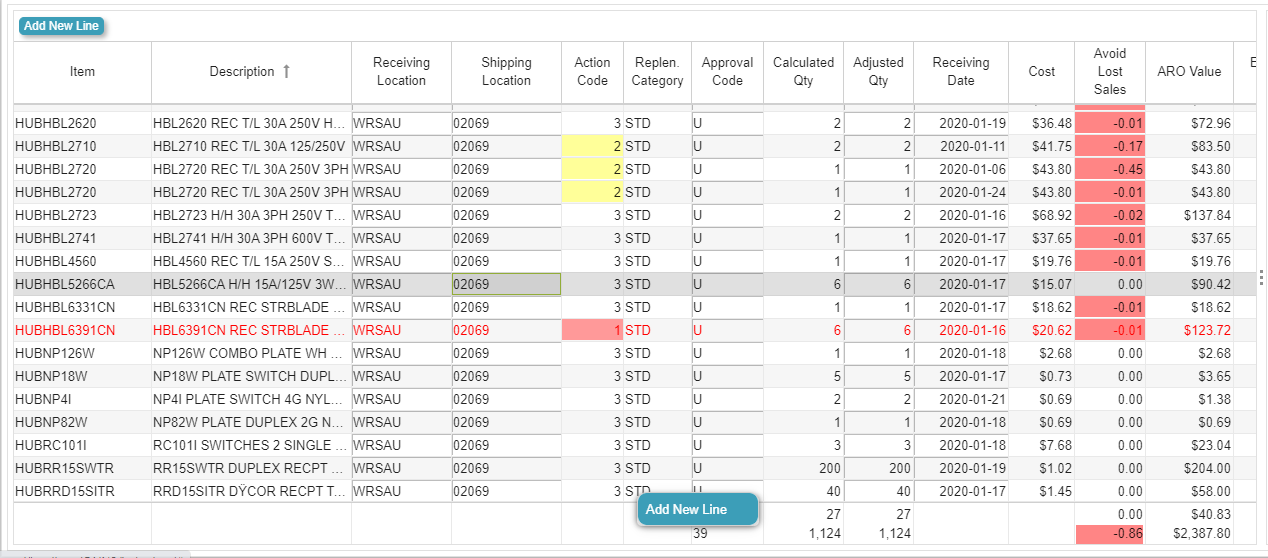Sort by the Replen. Category column header
The height and width of the screenshot is (558, 1268).
(x=658, y=72)
